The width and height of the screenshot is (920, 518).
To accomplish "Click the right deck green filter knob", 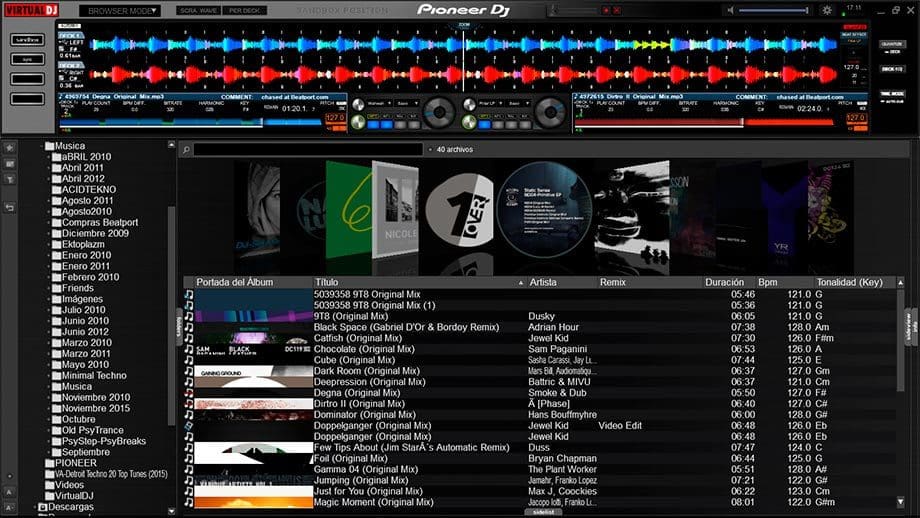I will coord(469,122).
